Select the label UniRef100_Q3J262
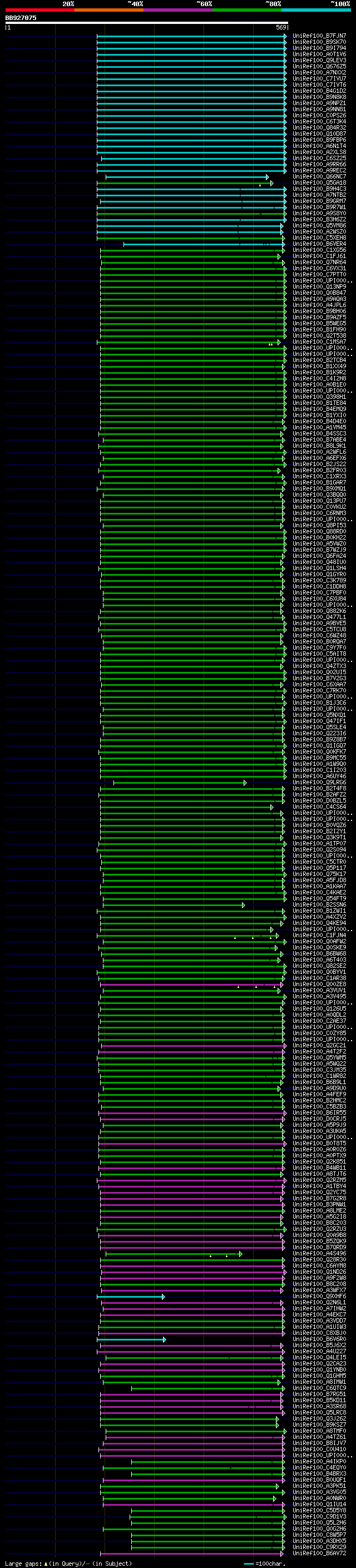Image resolution: width=356 pixels, height=1568 pixels. (319, 1418)
